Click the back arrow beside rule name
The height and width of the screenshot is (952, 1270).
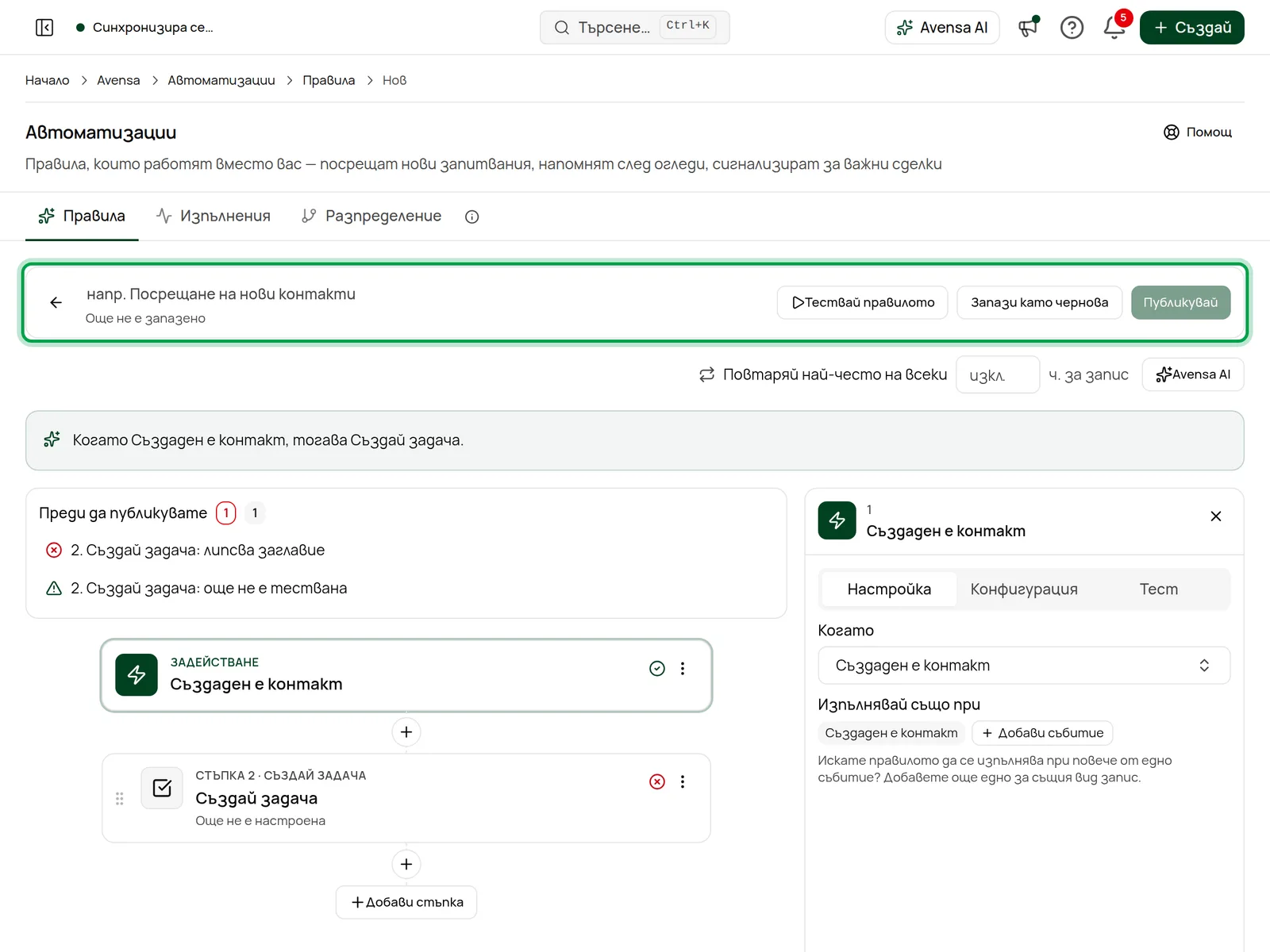pos(56,302)
